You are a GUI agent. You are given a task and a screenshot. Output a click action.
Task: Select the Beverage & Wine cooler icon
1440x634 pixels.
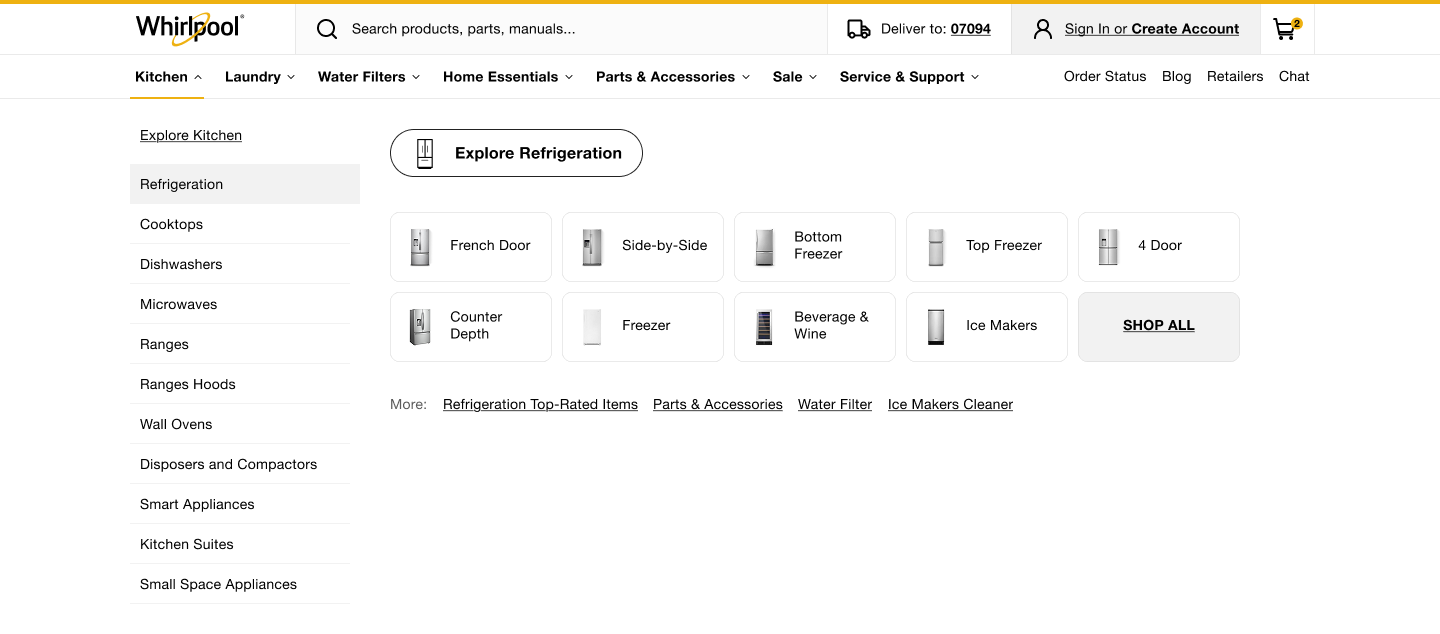point(764,327)
